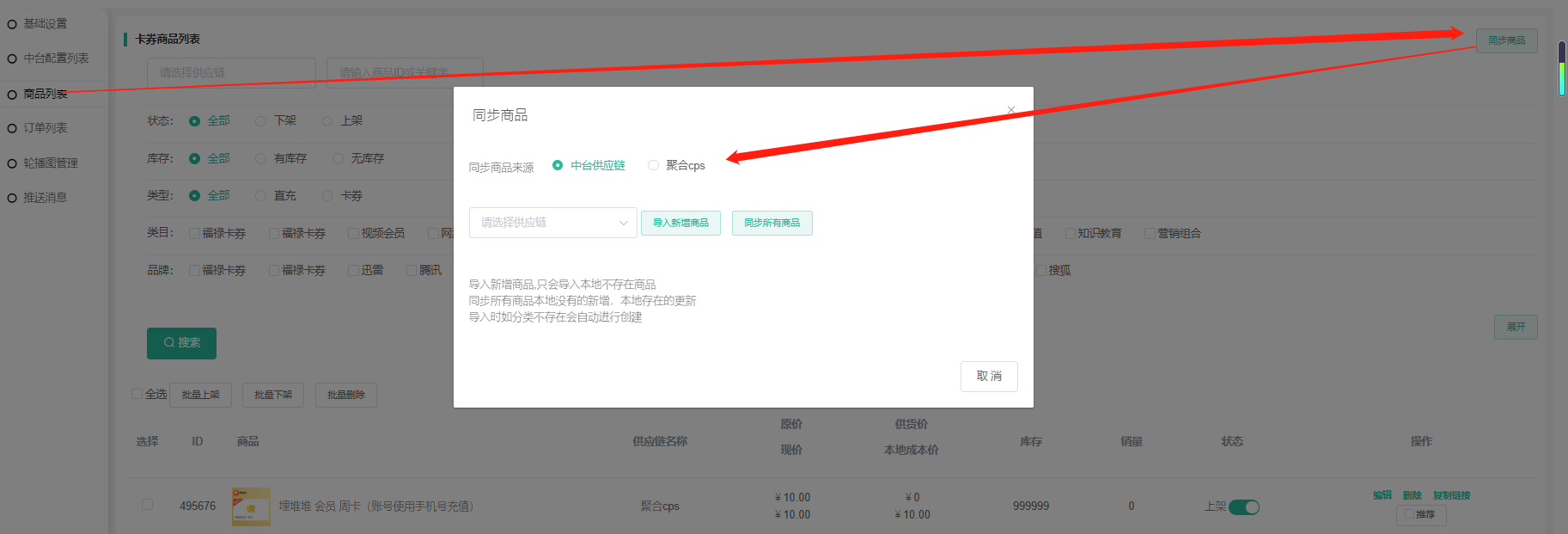Check 营销组合 category checkbox
Screen dimensions: 1568x534
(1150, 233)
